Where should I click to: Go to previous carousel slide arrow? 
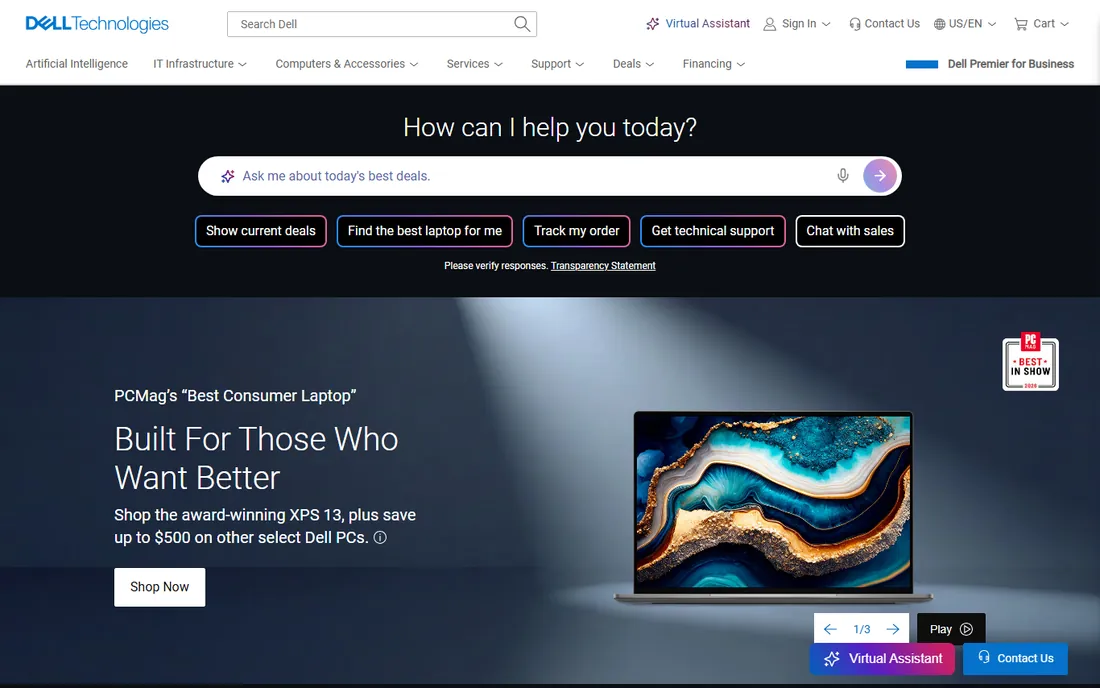(830, 629)
